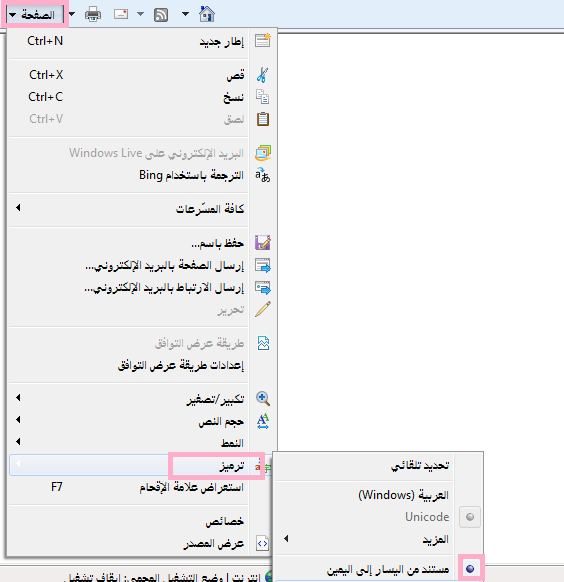The image size is (564, 582).
Task: Go to the Home page icon
Action: [x=207, y=14]
